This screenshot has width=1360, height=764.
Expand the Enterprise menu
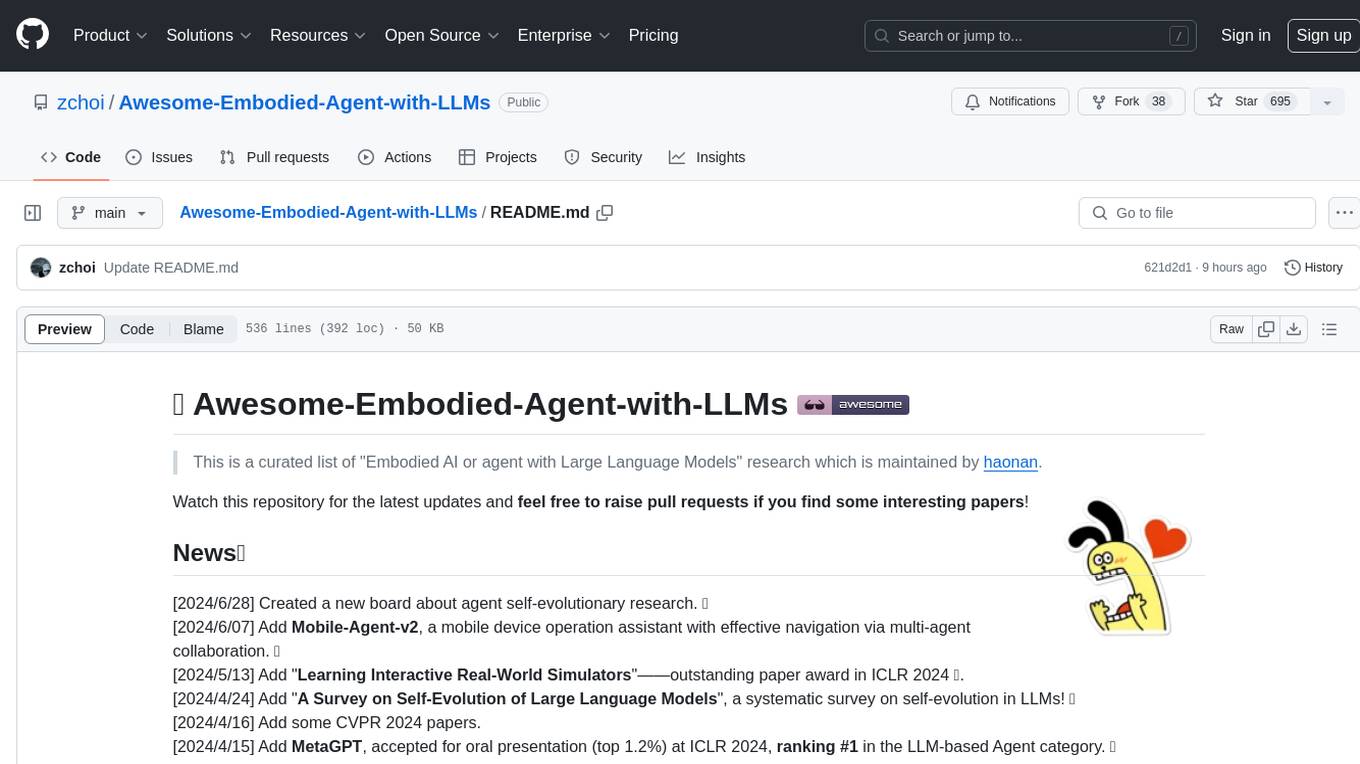pos(562,35)
